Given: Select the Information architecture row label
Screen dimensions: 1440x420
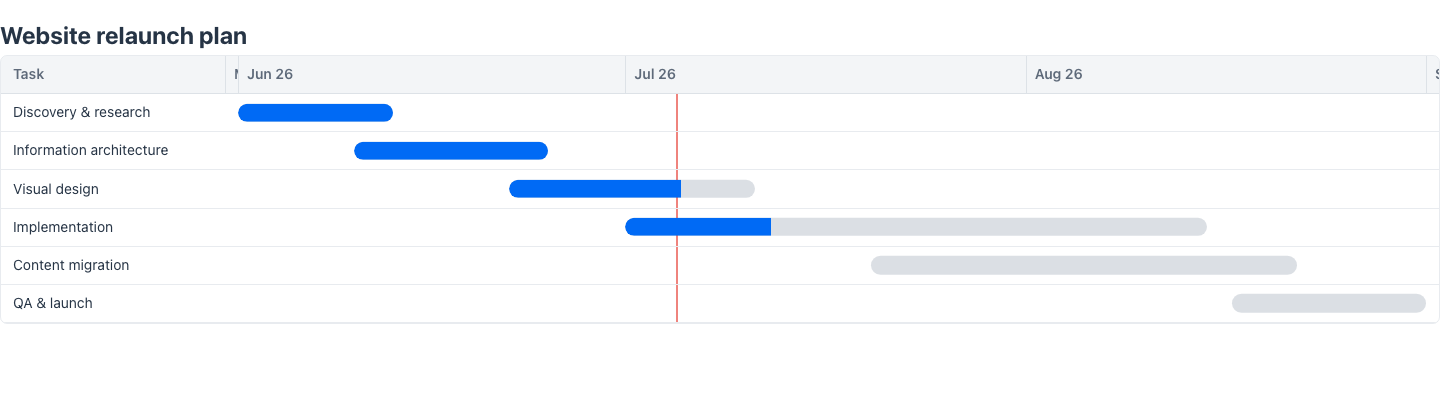Looking at the screenshot, I should (91, 150).
